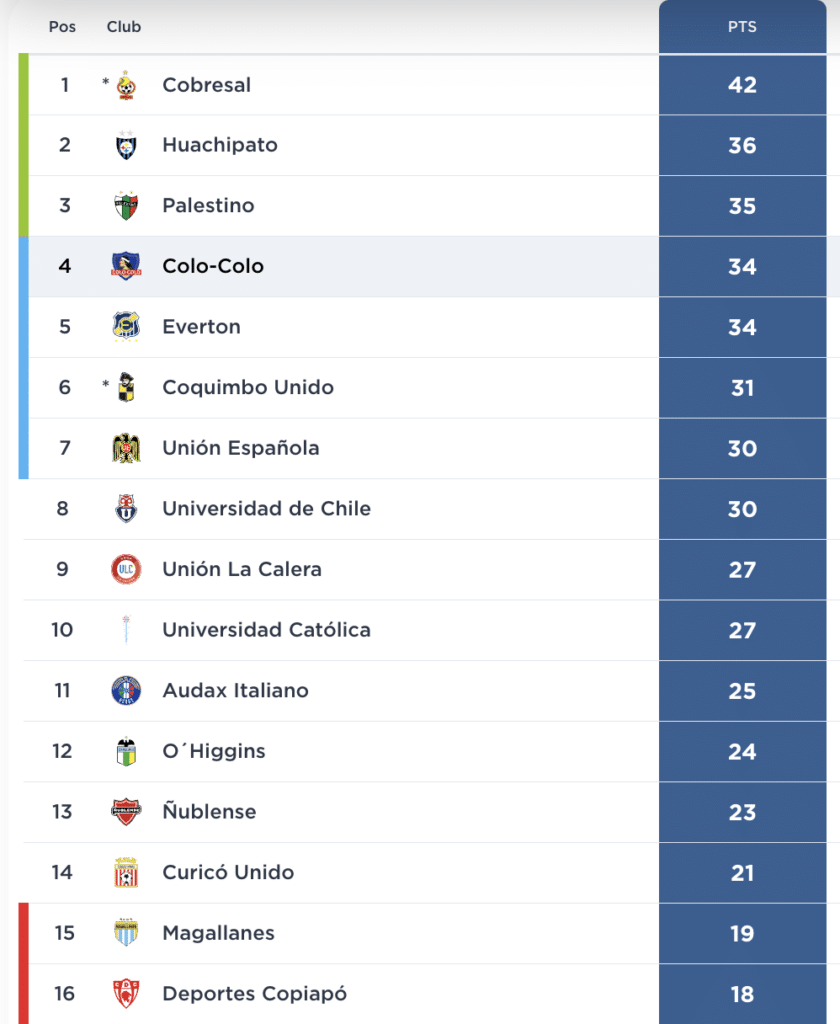Click the Huachipato club badge
This screenshot has height=1024, width=840.
[x=125, y=145]
